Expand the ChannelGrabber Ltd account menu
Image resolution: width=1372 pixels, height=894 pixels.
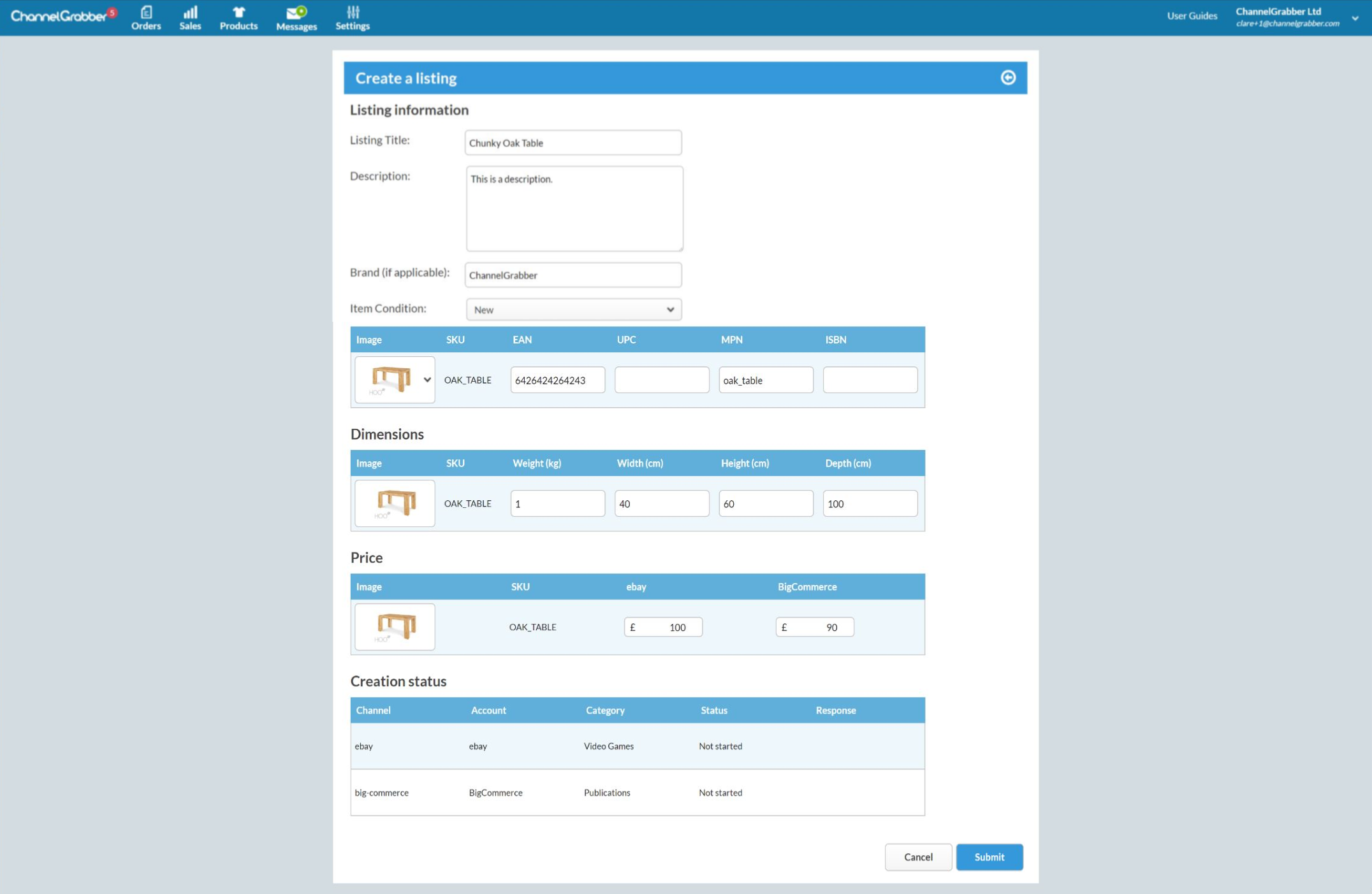tap(1355, 18)
